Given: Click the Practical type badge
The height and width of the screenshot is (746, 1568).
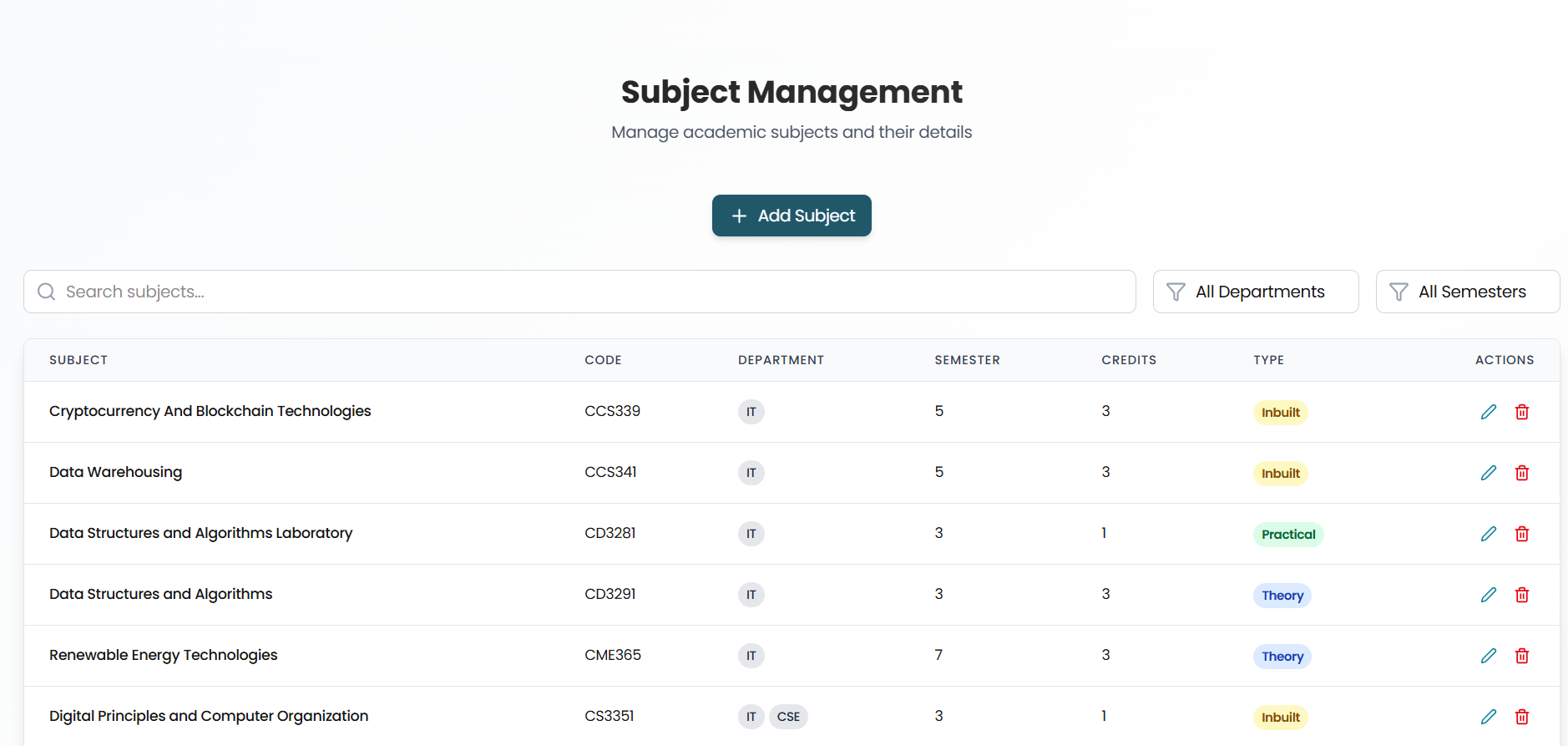Looking at the screenshot, I should (x=1288, y=535).
